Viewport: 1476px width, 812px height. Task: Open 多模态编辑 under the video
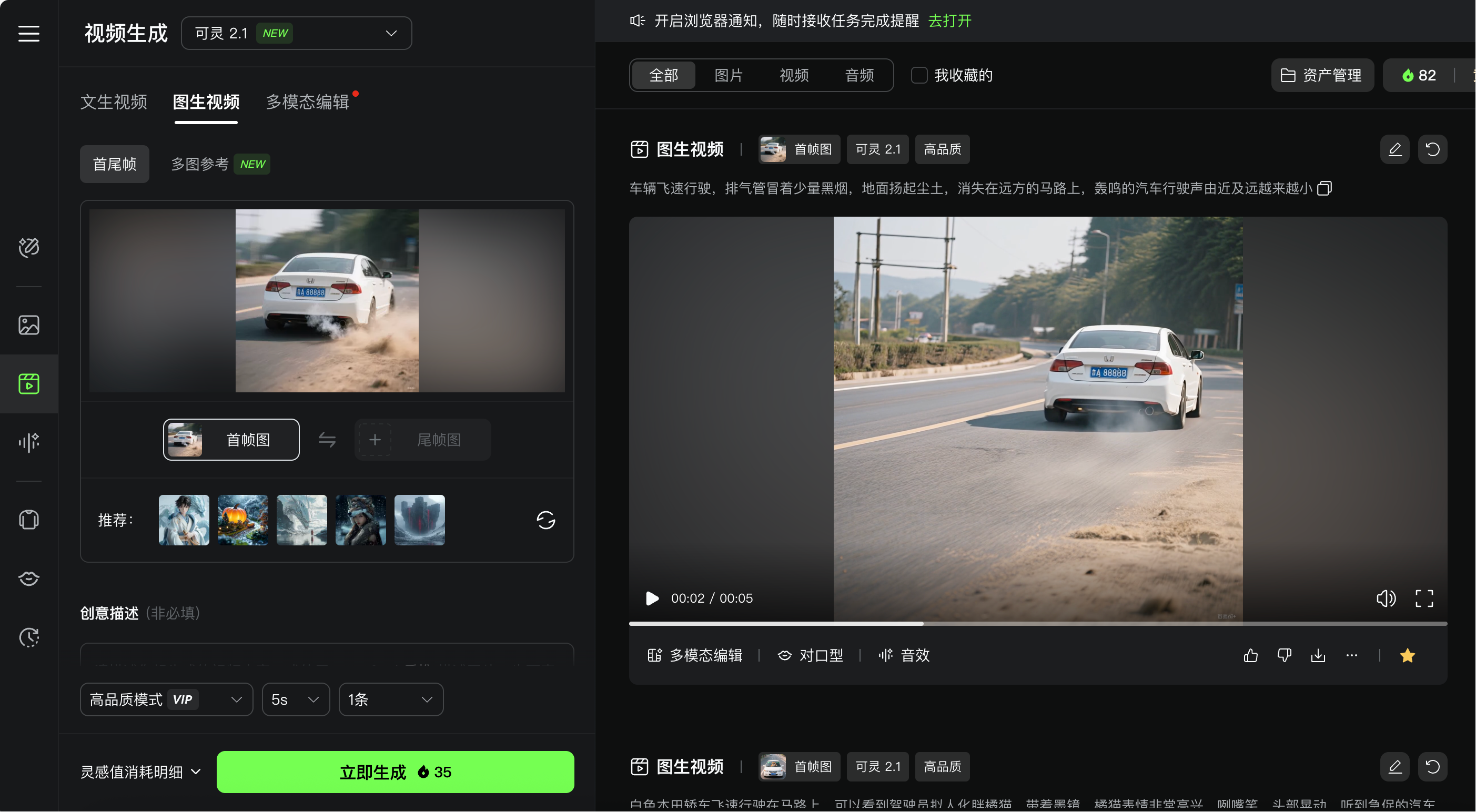click(695, 656)
